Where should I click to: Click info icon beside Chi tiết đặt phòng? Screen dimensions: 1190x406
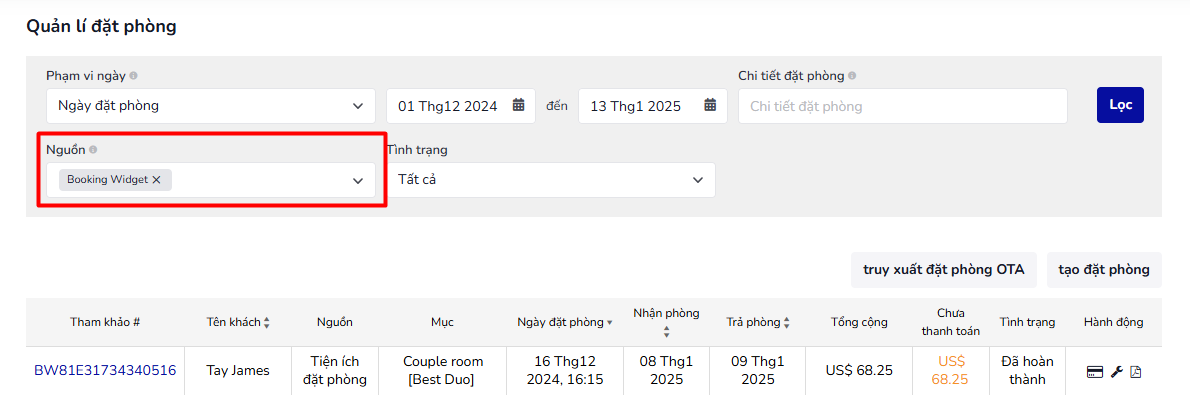(x=852, y=76)
